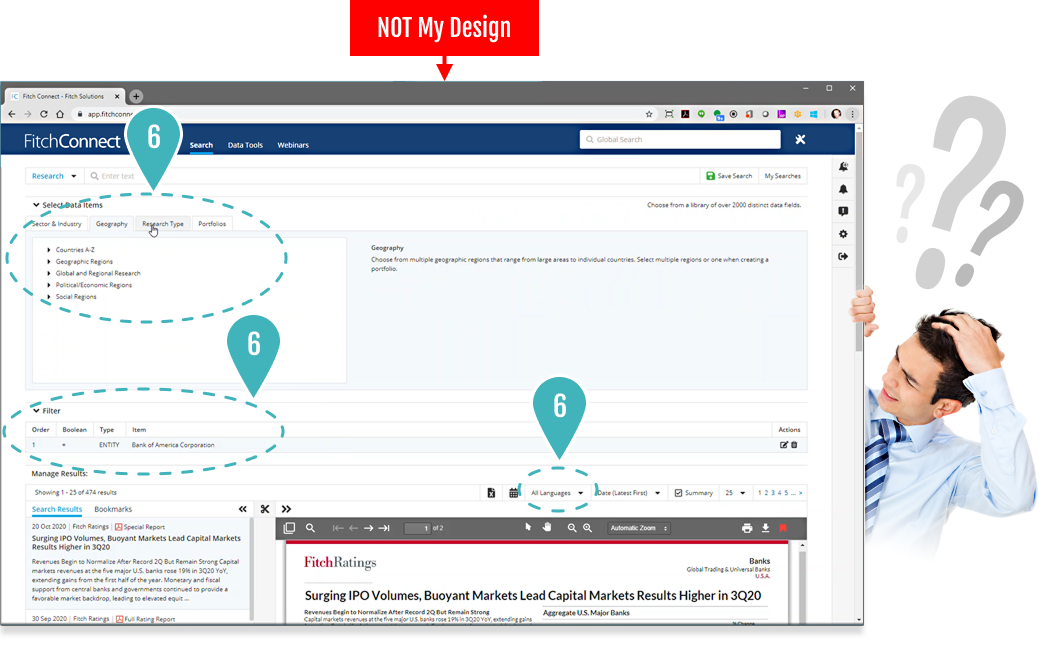Click the Global Search field
1042x658 pixels.
680,140
